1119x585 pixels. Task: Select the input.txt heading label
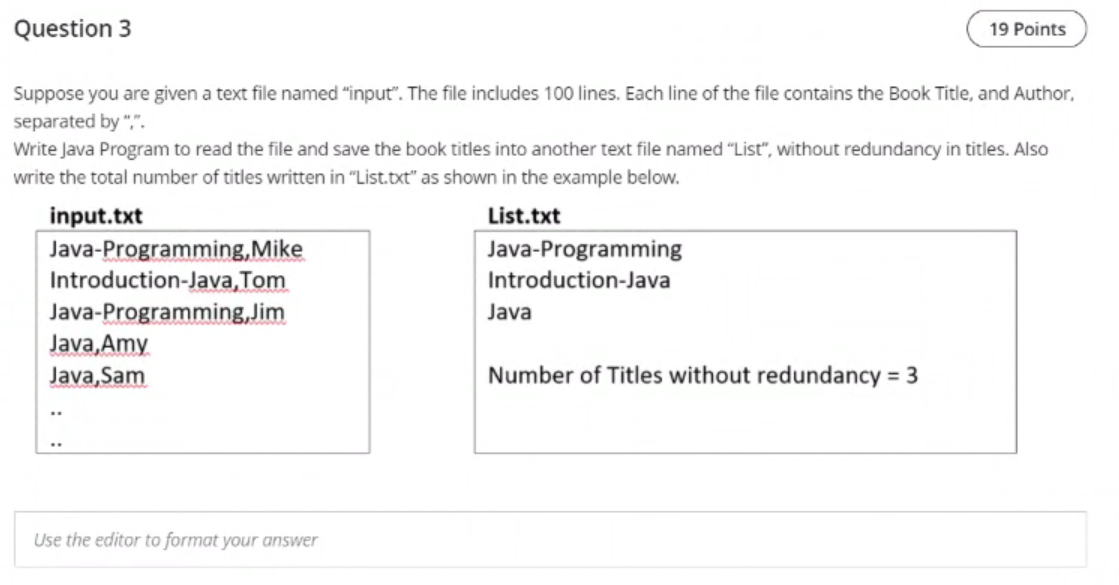click(x=96, y=215)
